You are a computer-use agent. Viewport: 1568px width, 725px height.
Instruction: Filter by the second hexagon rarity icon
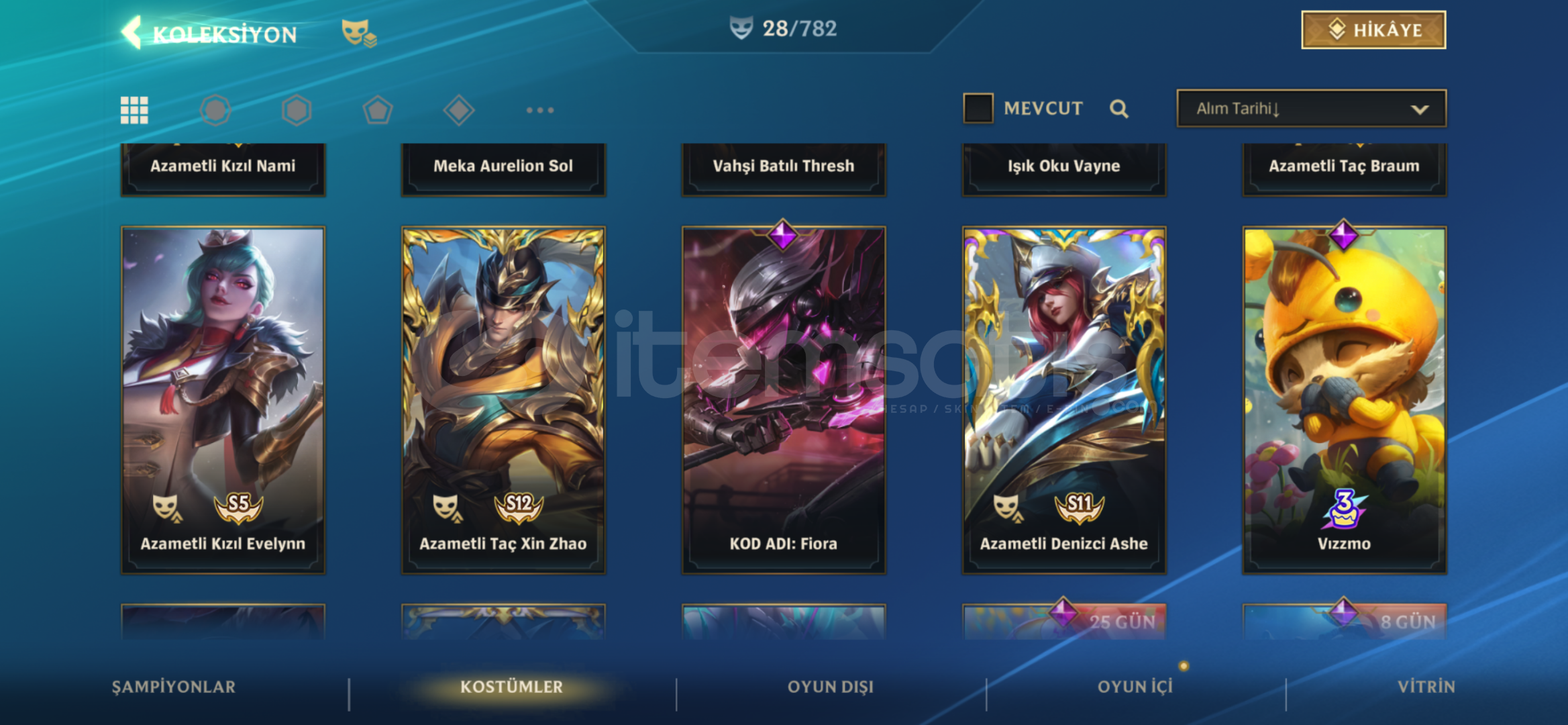coord(297,110)
